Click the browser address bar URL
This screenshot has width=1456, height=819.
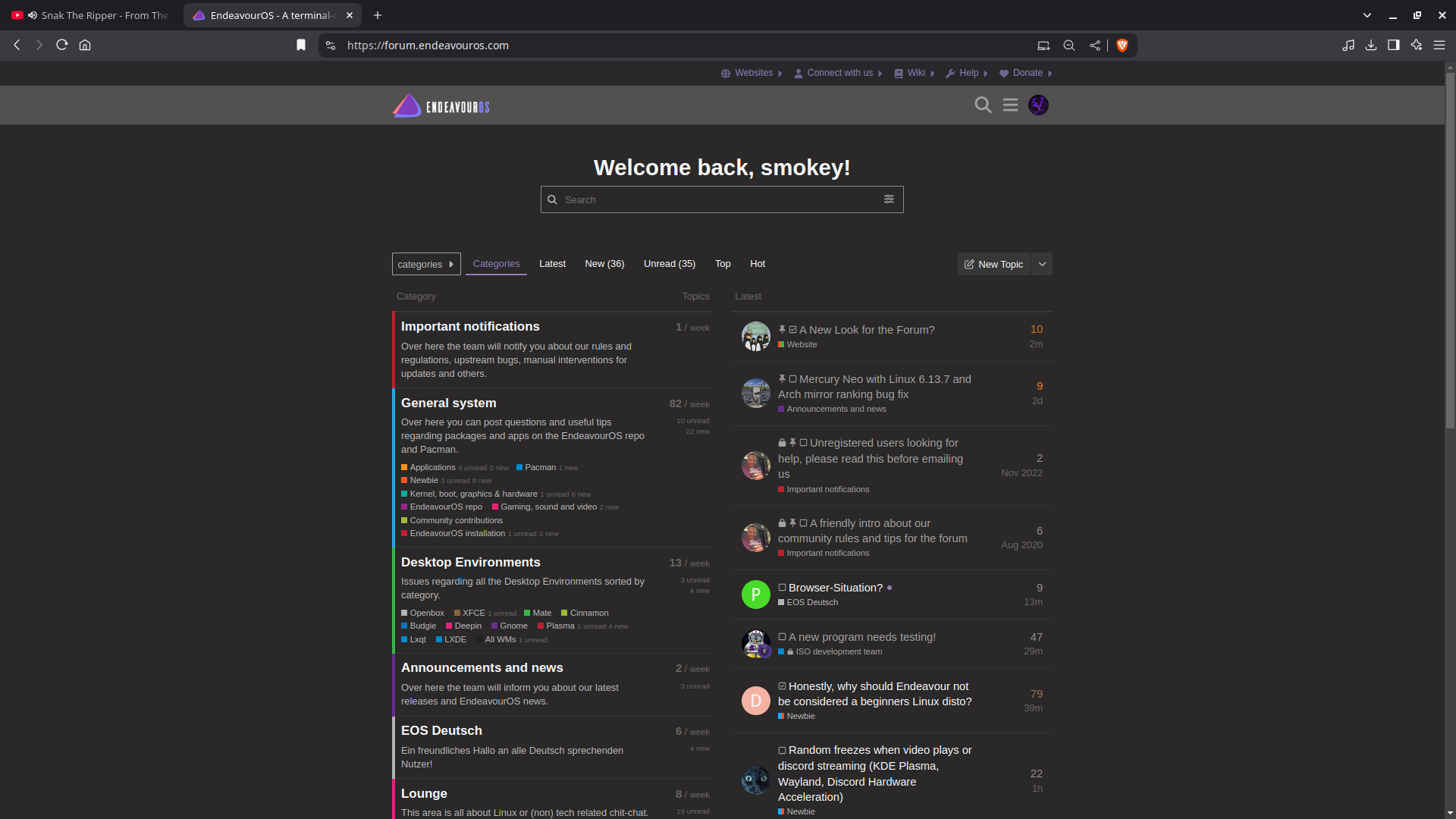tap(428, 45)
